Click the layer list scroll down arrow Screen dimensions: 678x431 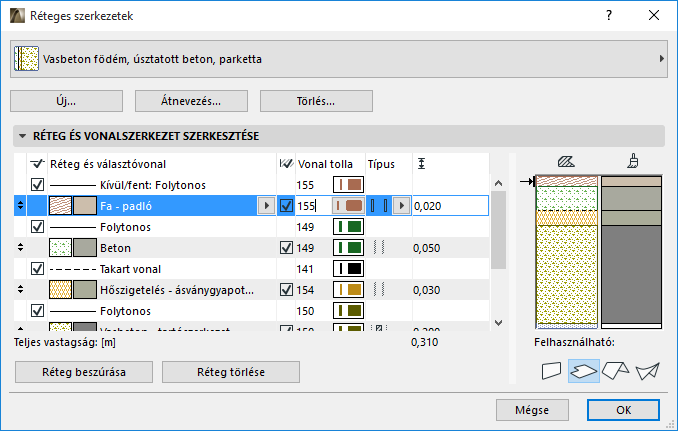pos(498,323)
